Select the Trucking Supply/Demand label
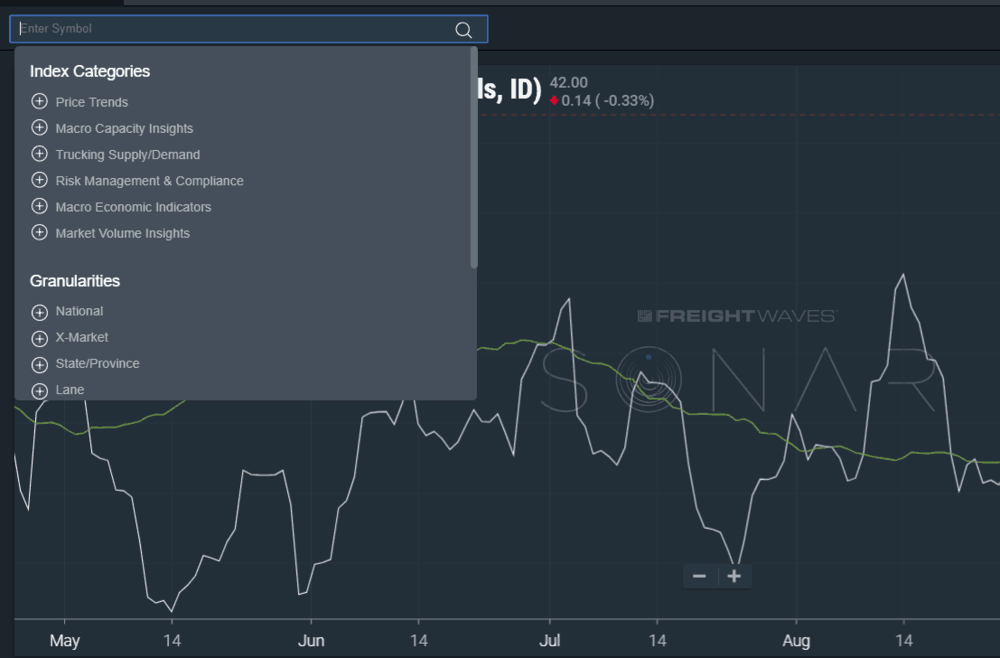Viewport: 1000px width, 658px height. [128, 154]
